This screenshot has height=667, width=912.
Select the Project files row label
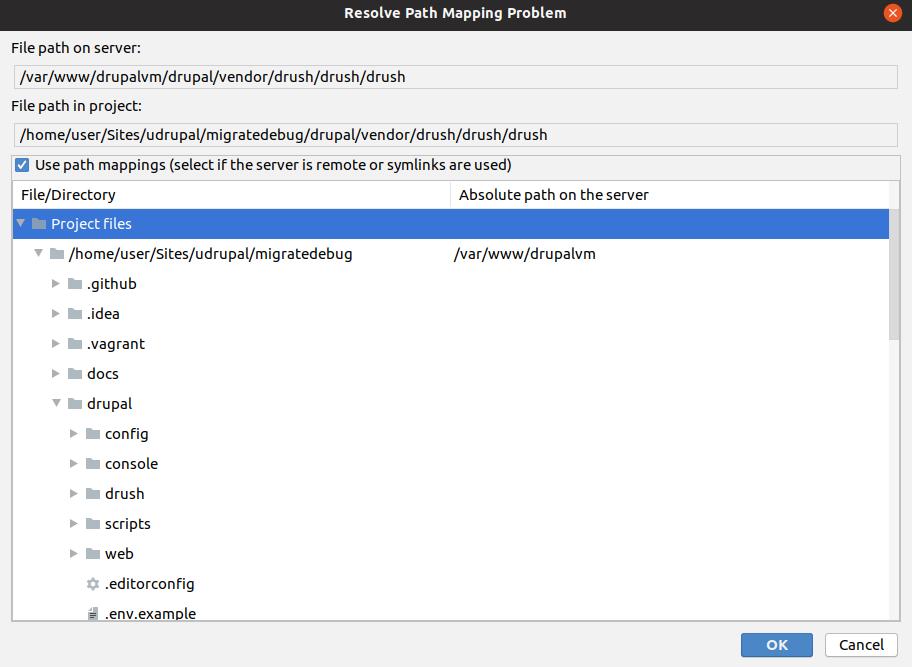[x=91, y=224]
